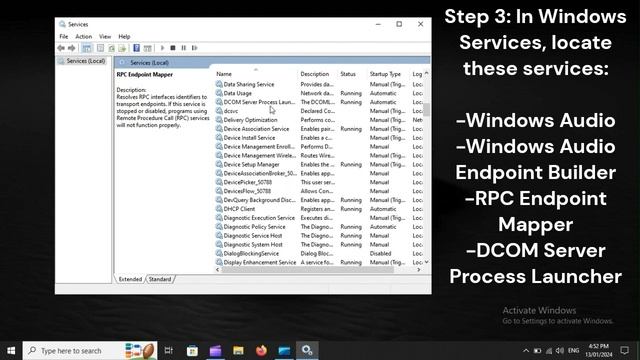This screenshot has width=640, height=360.
Task: Click the horizontal scrollbar left arrow
Action: tap(218, 270)
